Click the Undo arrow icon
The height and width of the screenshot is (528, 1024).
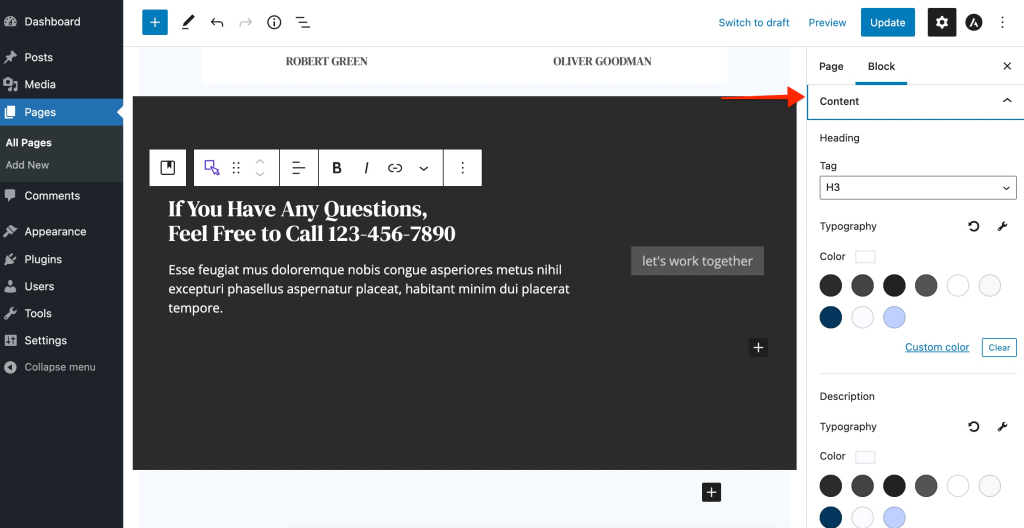coord(216,22)
